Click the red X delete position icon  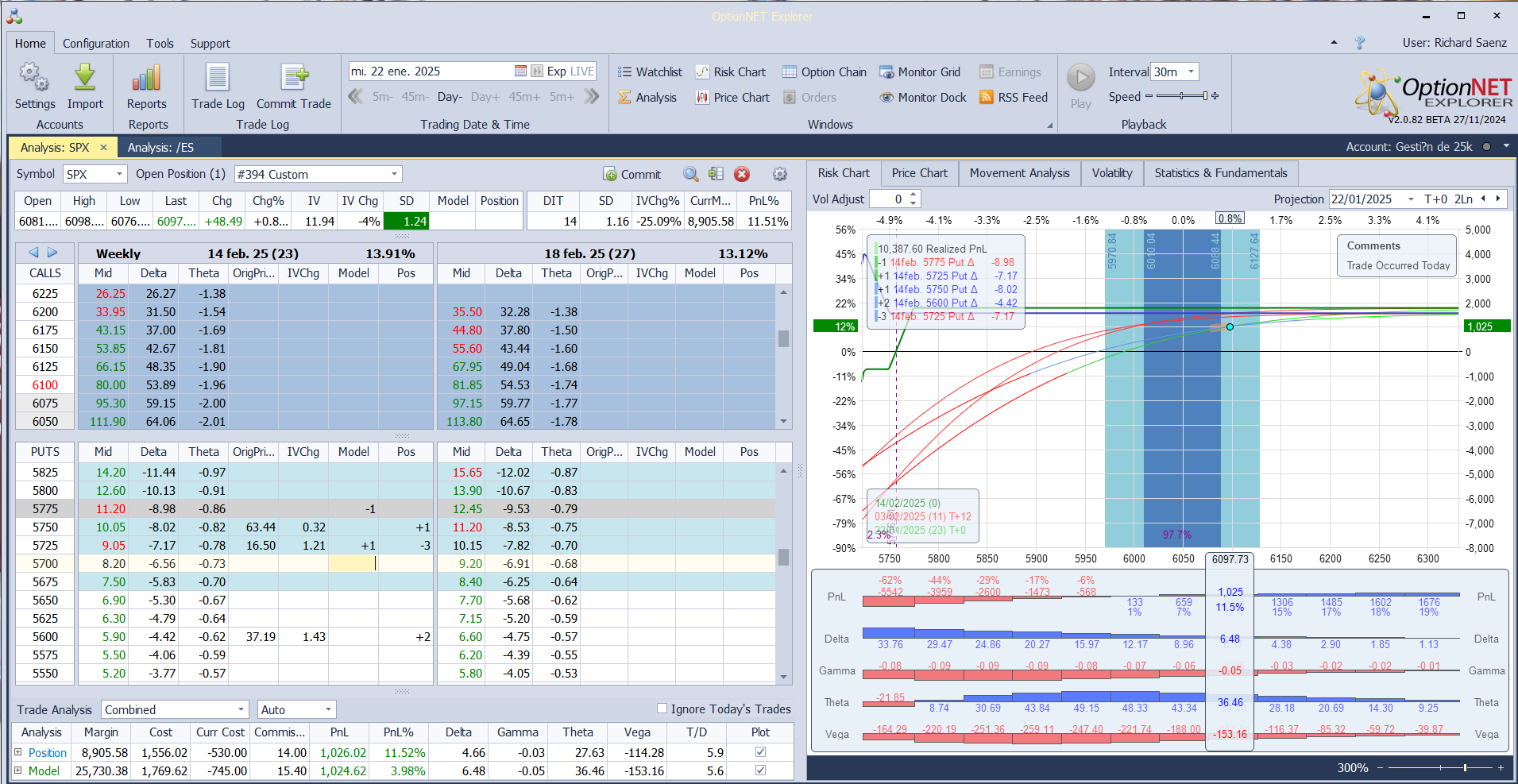click(x=742, y=174)
